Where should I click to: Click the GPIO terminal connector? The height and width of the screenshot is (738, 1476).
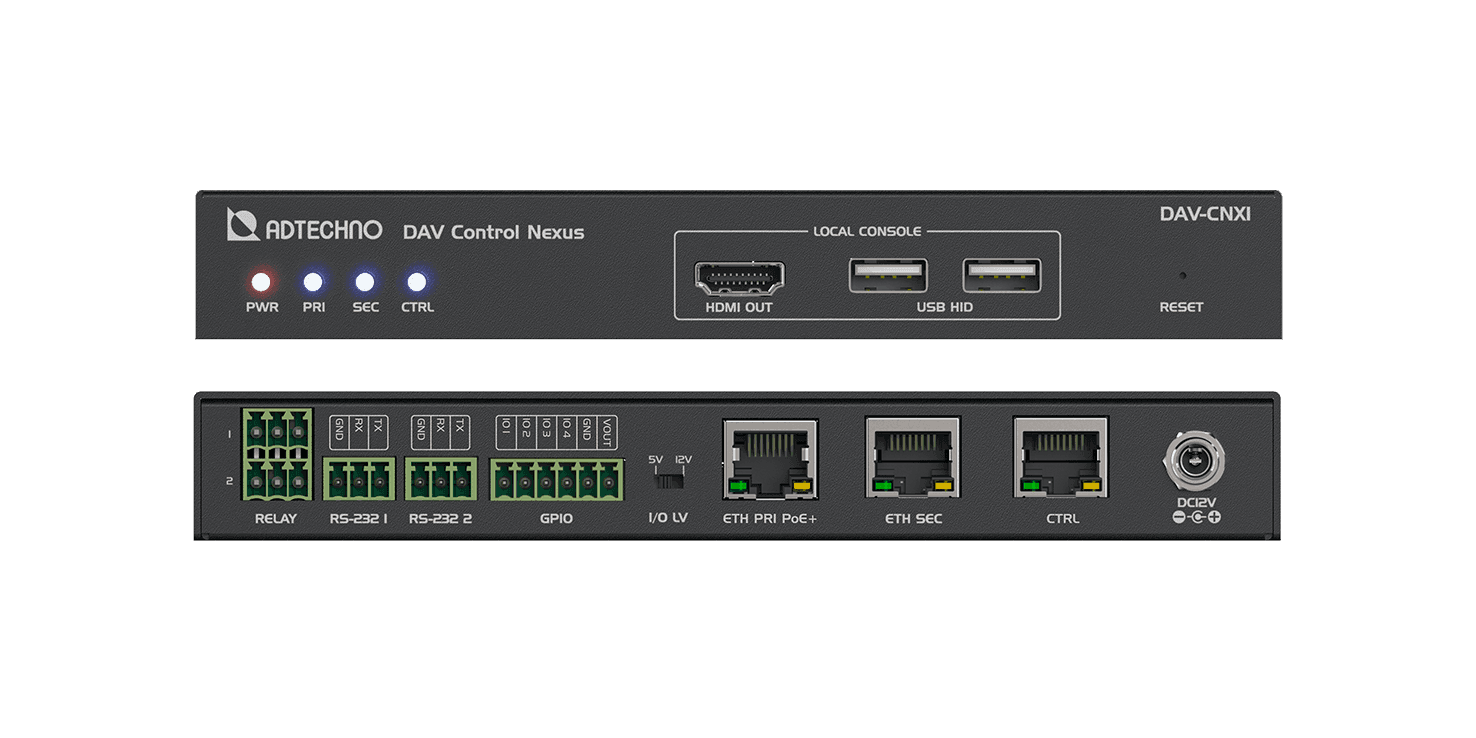pos(556,480)
